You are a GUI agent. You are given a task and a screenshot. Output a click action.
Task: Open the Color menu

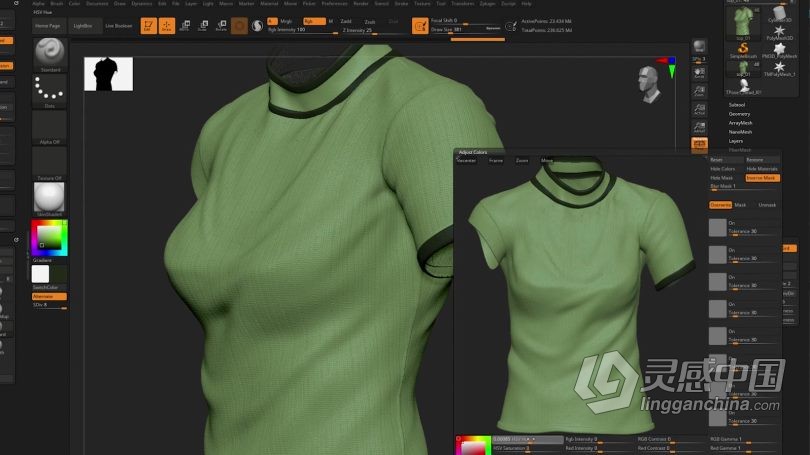[x=74, y=4]
